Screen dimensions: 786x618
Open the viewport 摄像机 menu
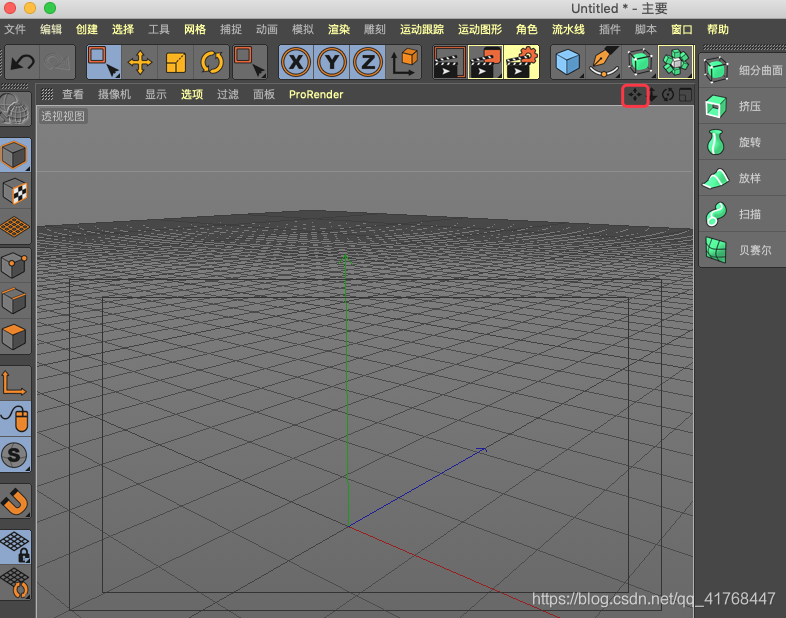point(114,95)
